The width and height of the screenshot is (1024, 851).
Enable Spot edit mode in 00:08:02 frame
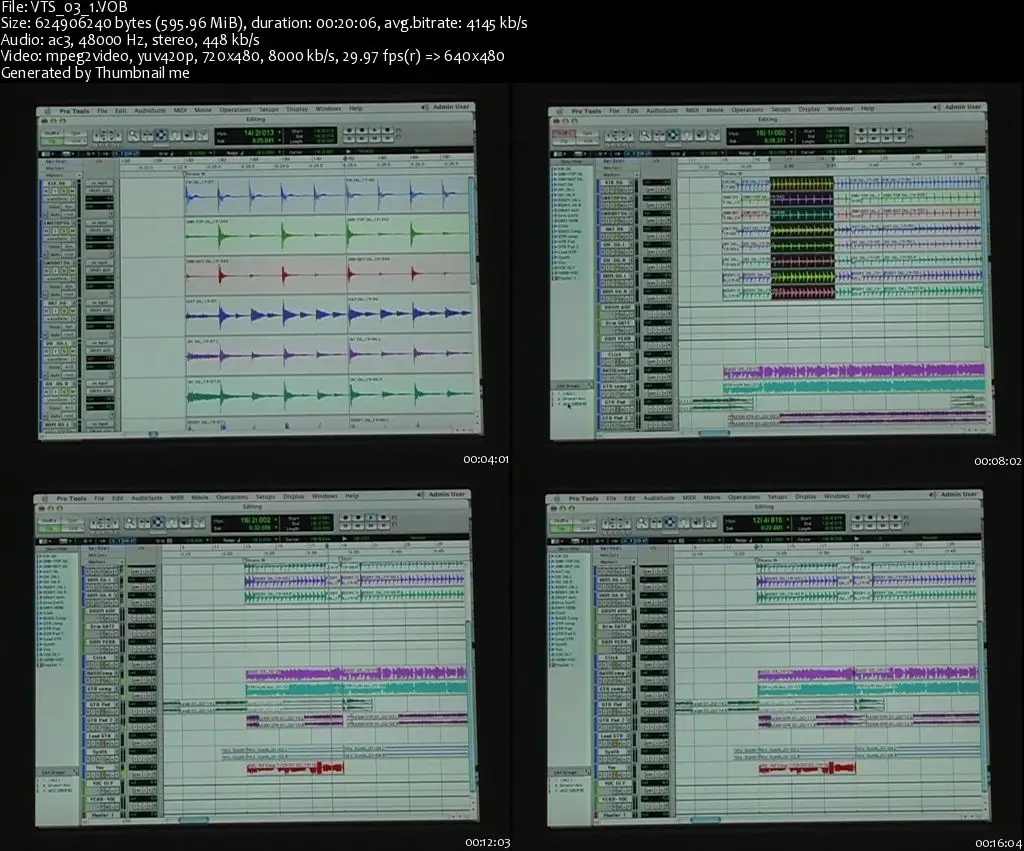[x=588, y=133]
